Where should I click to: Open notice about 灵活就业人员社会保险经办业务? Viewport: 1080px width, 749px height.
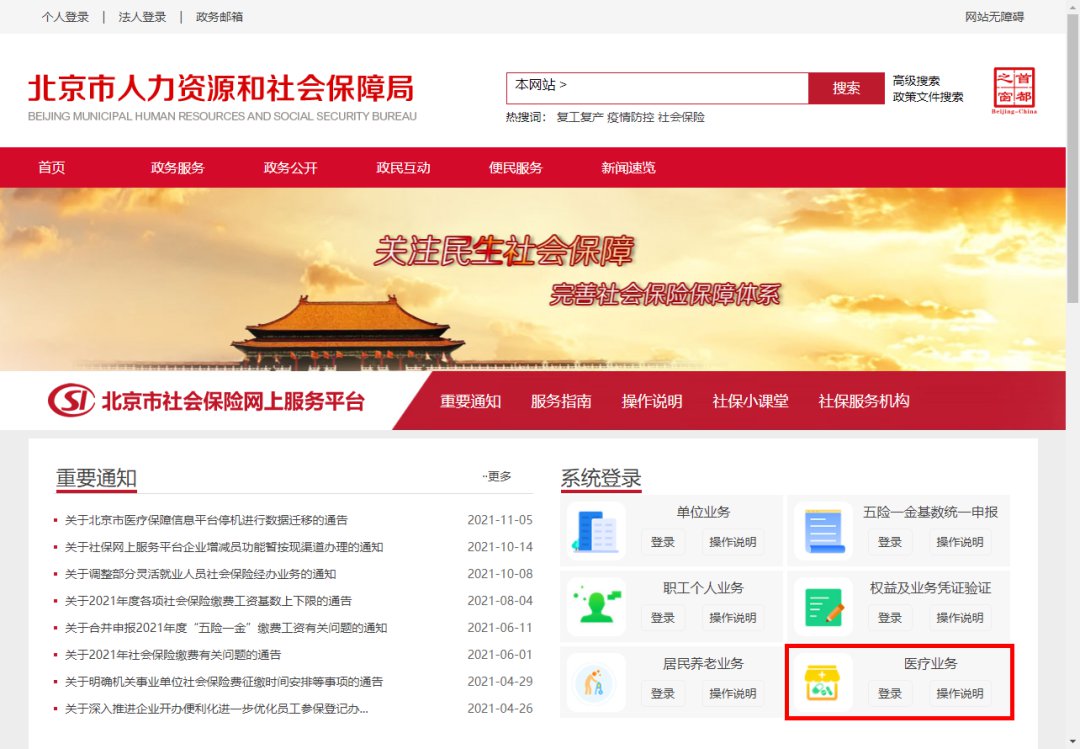tap(200, 573)
